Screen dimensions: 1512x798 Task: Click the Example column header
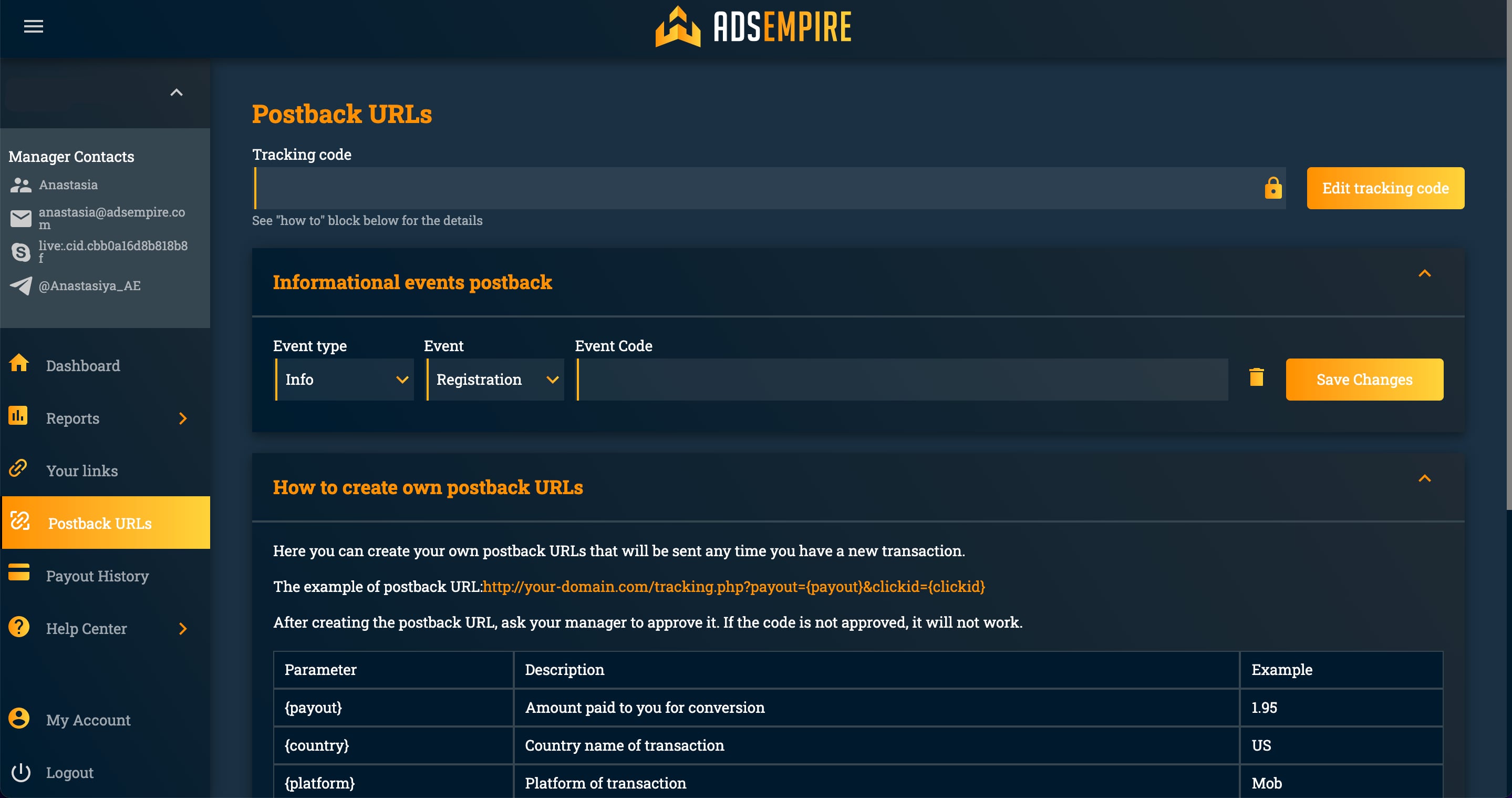point(1341,669)
